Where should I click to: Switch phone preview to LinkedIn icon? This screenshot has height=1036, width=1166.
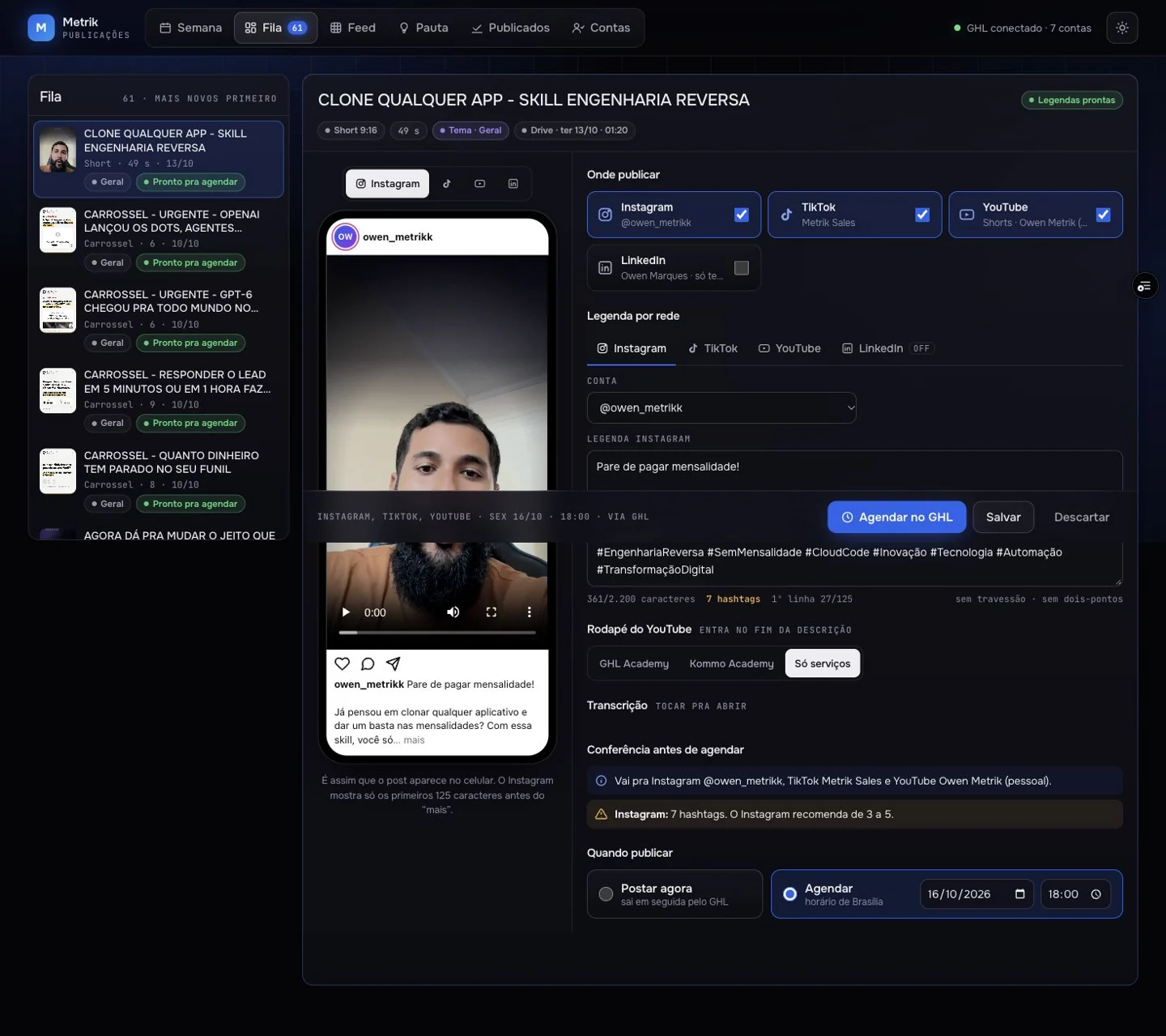(513, 184)
